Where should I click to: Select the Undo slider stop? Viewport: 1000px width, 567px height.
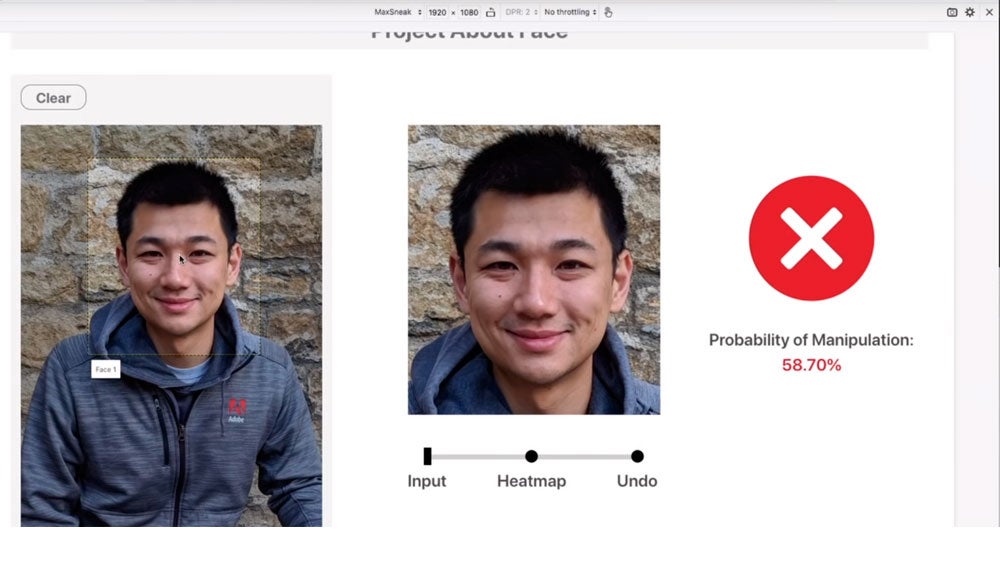(637, 456)
